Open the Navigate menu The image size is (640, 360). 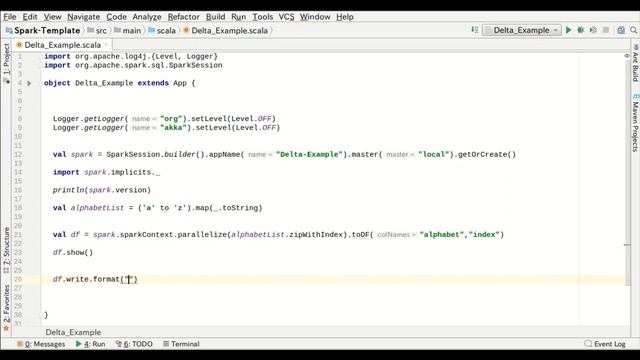point(84,17)
